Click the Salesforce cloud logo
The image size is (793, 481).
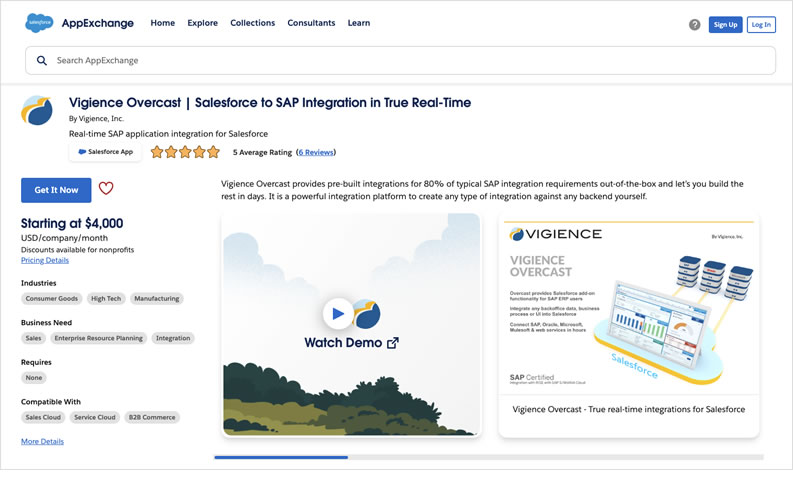point(39,23)
